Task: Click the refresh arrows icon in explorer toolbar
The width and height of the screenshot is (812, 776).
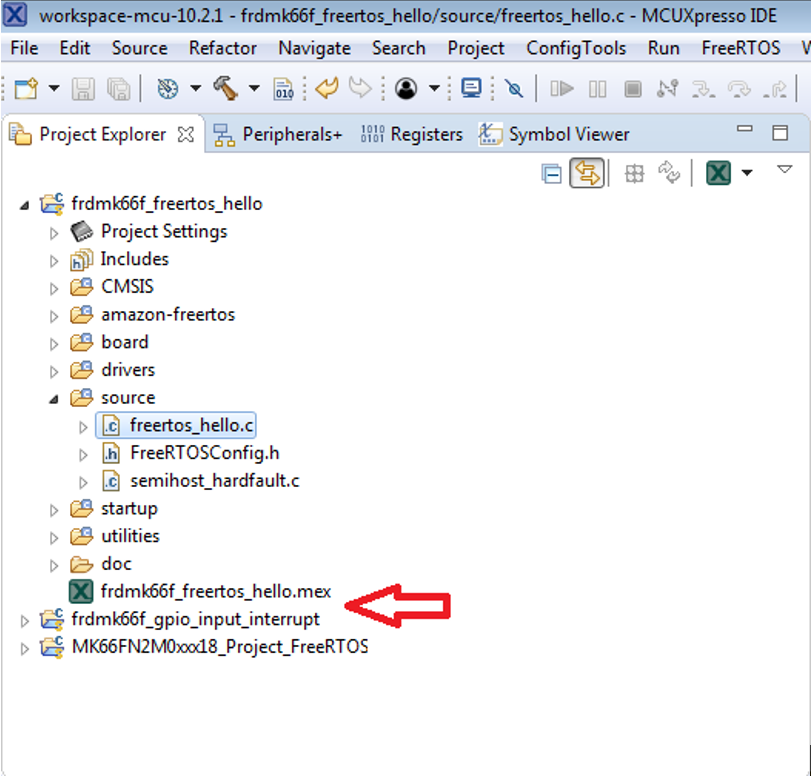Action: point(669,173)
